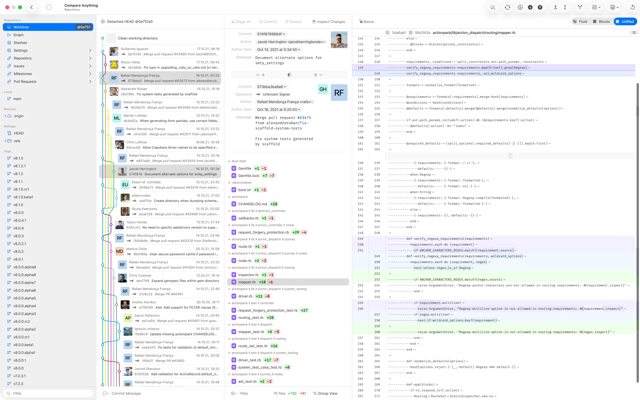Screen dimensions: 640x400
Task: Toggle the half-circle swap between commits A and B
Action: click(x=289, y=75)
